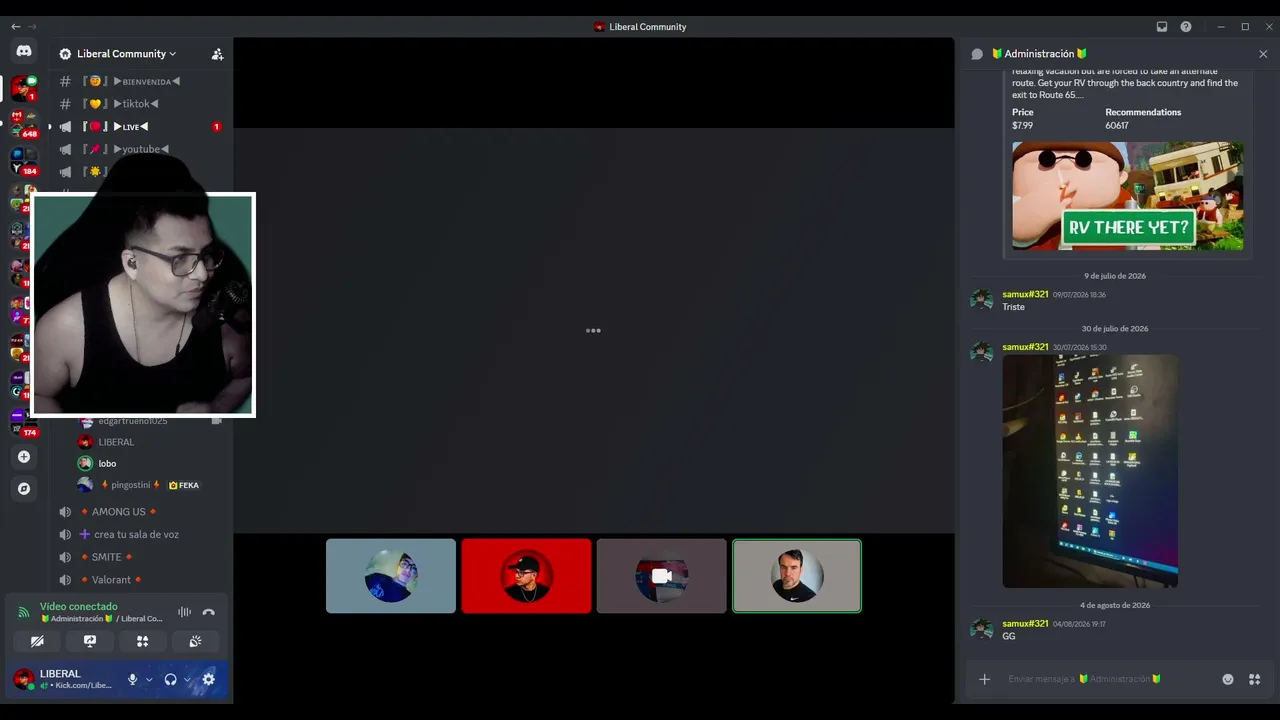Viewport: 1280px width, 720px height.
Task: Invite people using the add-member icon
Action: pos(217,54)
